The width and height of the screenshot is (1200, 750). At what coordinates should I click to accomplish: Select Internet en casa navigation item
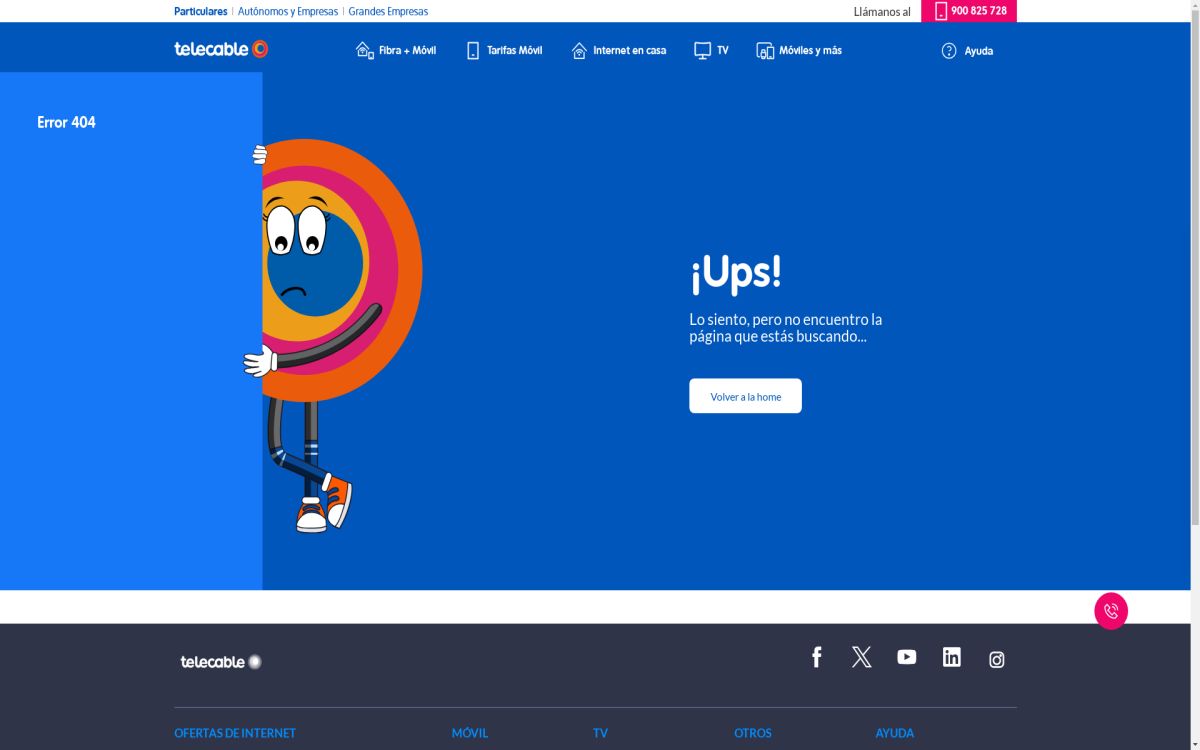pyautogui.click(x=618, y=50)
